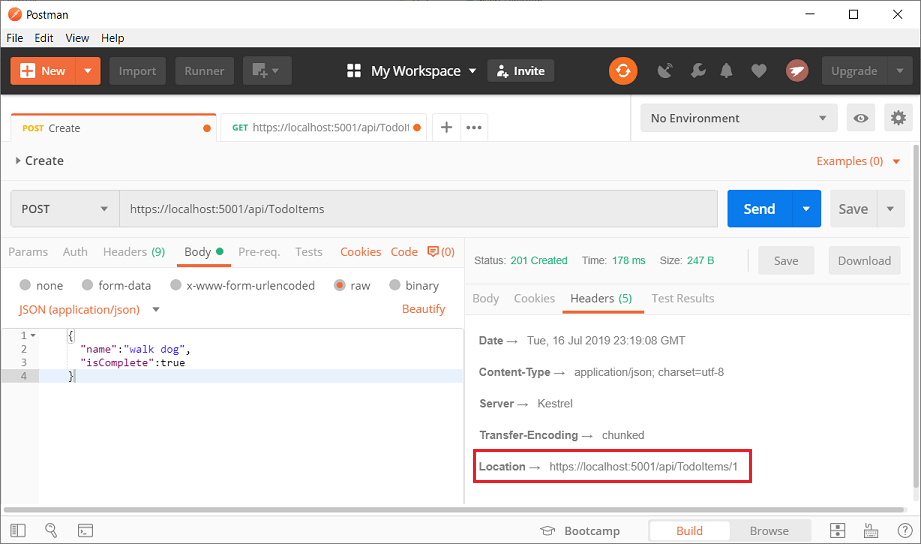Switch to response Cookies tab
Screen dimensions: 921x544
(535, 298)
